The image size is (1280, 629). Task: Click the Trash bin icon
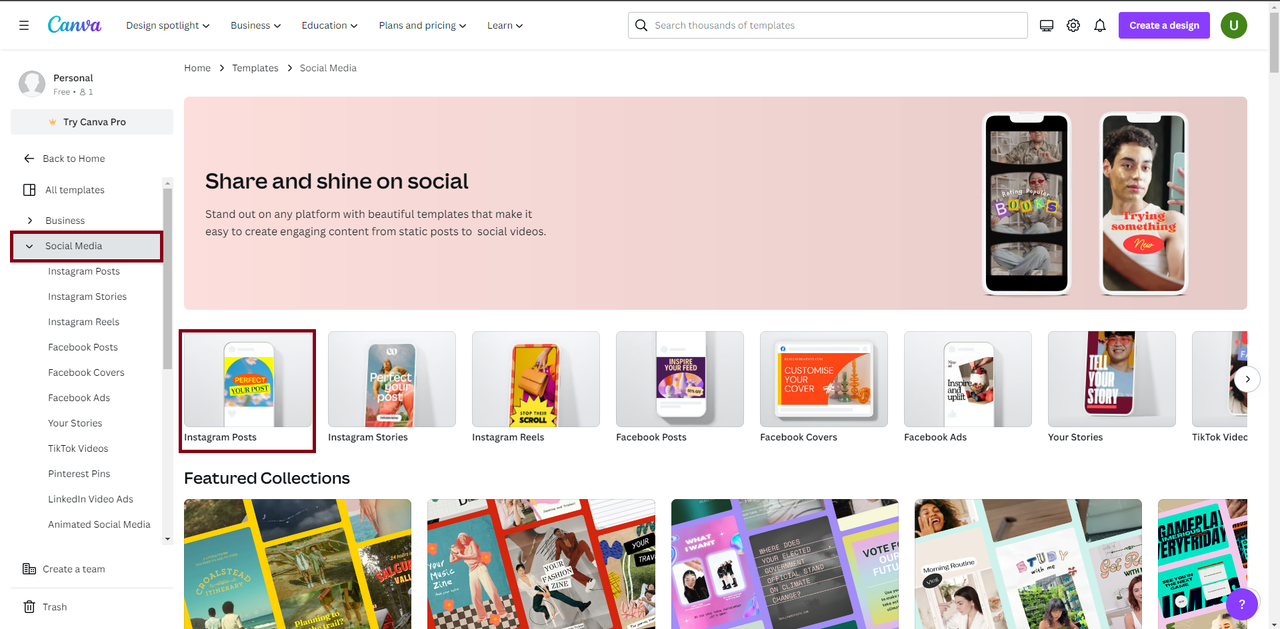coord(29,607)
